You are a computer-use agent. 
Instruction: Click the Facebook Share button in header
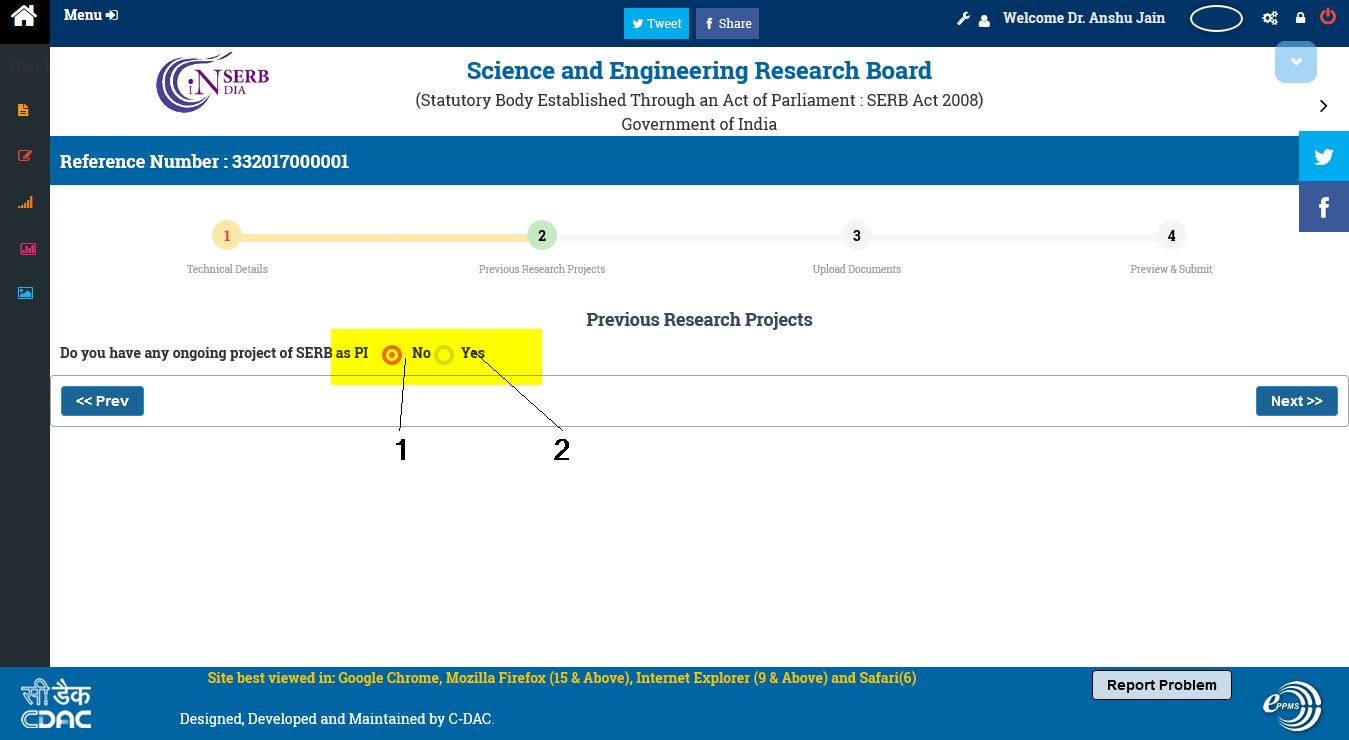[x=727, y=24]
